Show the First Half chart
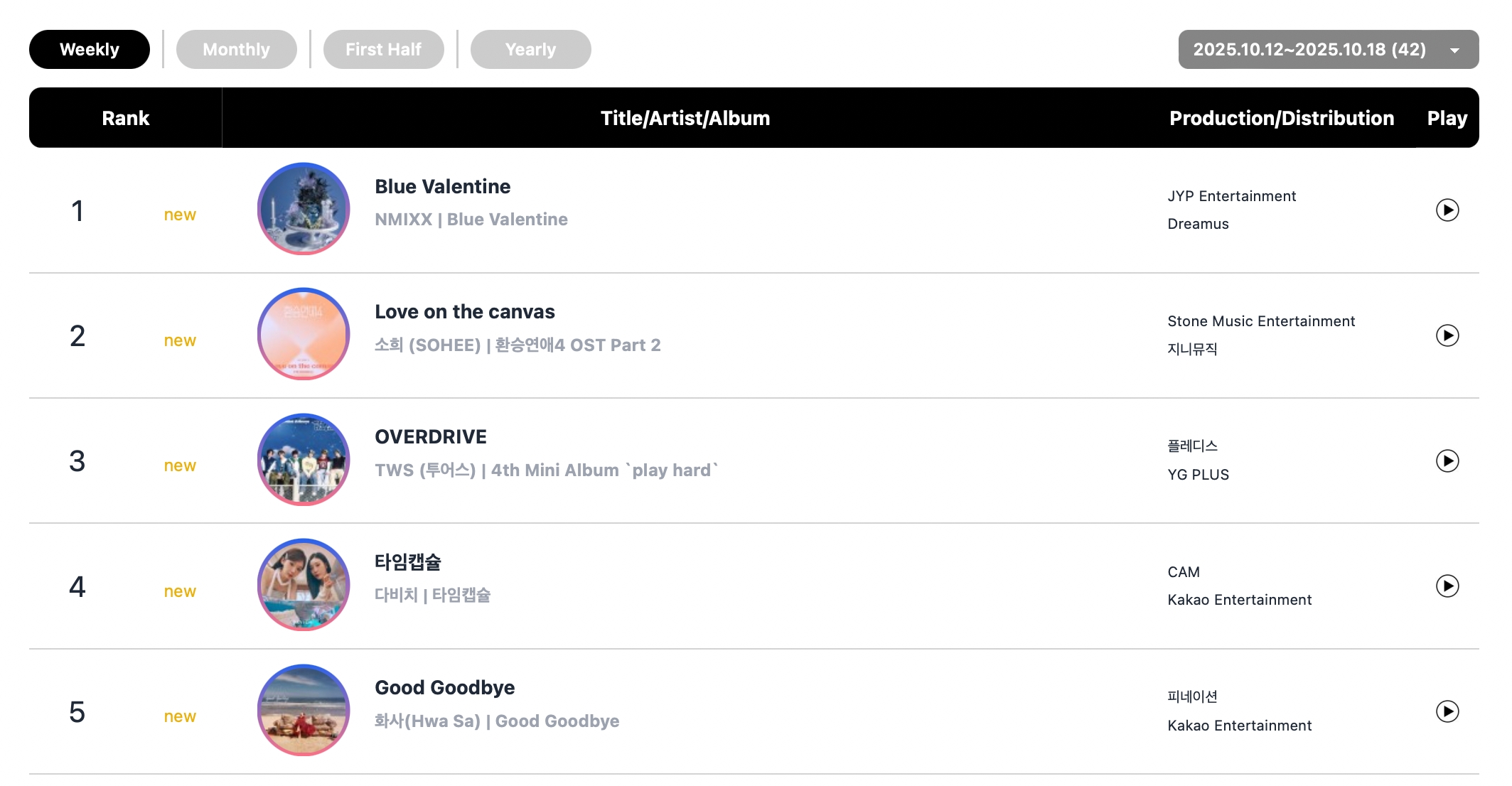This screenshot has height=786, width=1512. point(383,50)
